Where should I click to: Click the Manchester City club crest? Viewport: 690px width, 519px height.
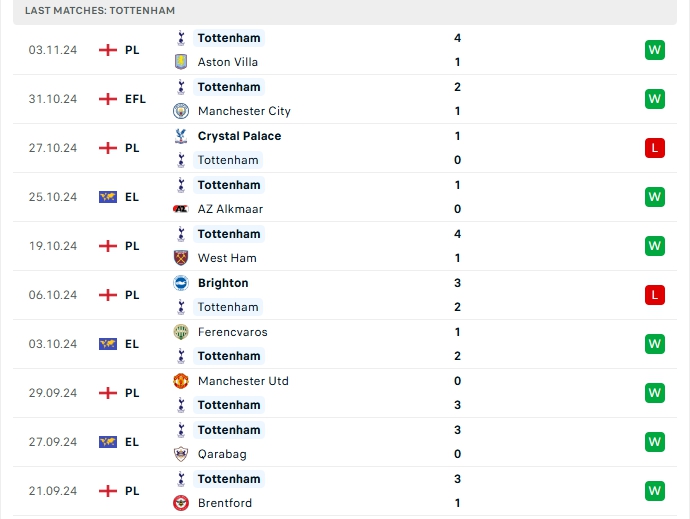click(x=181, y=111)
